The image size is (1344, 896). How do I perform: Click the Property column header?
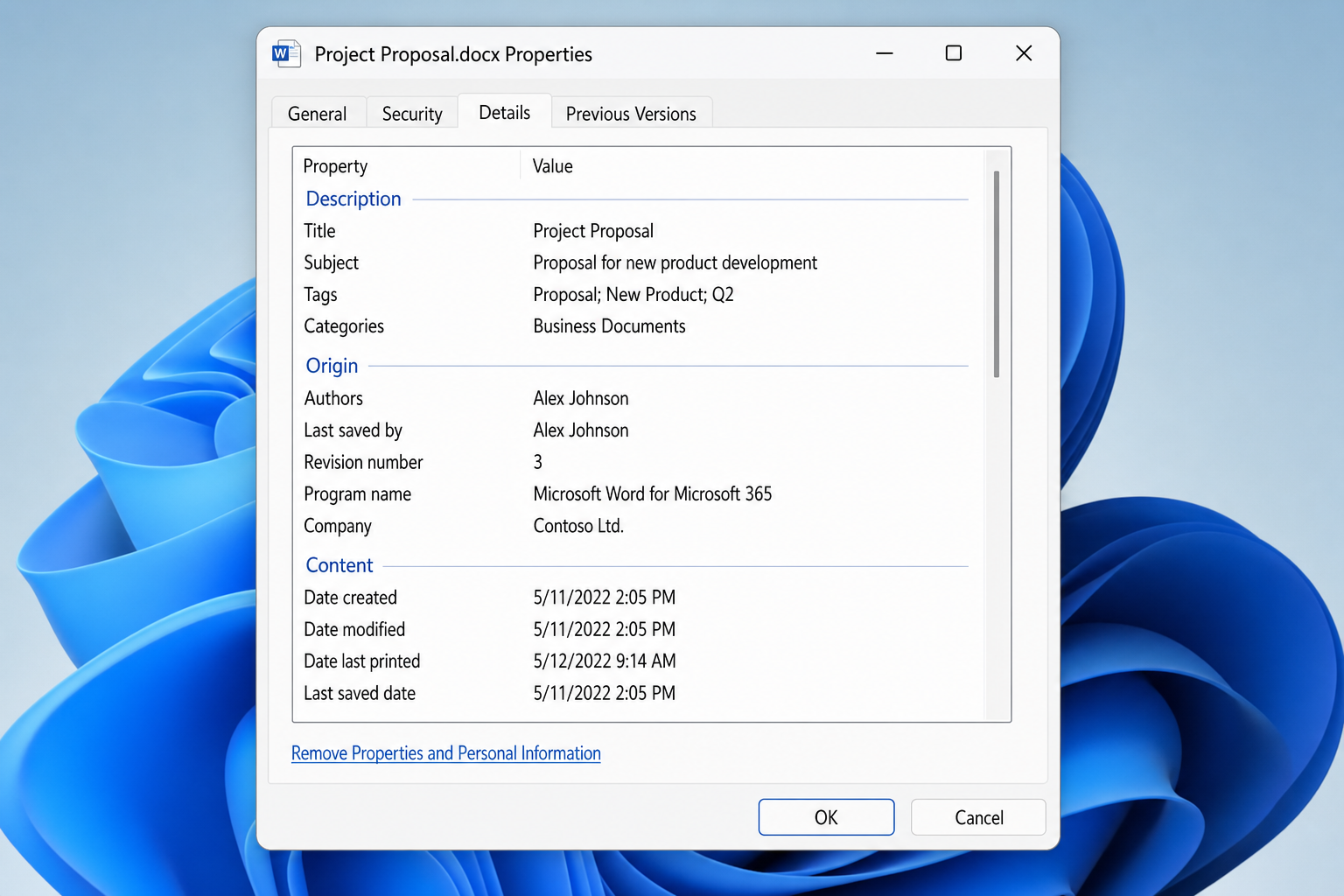point(336,166)
